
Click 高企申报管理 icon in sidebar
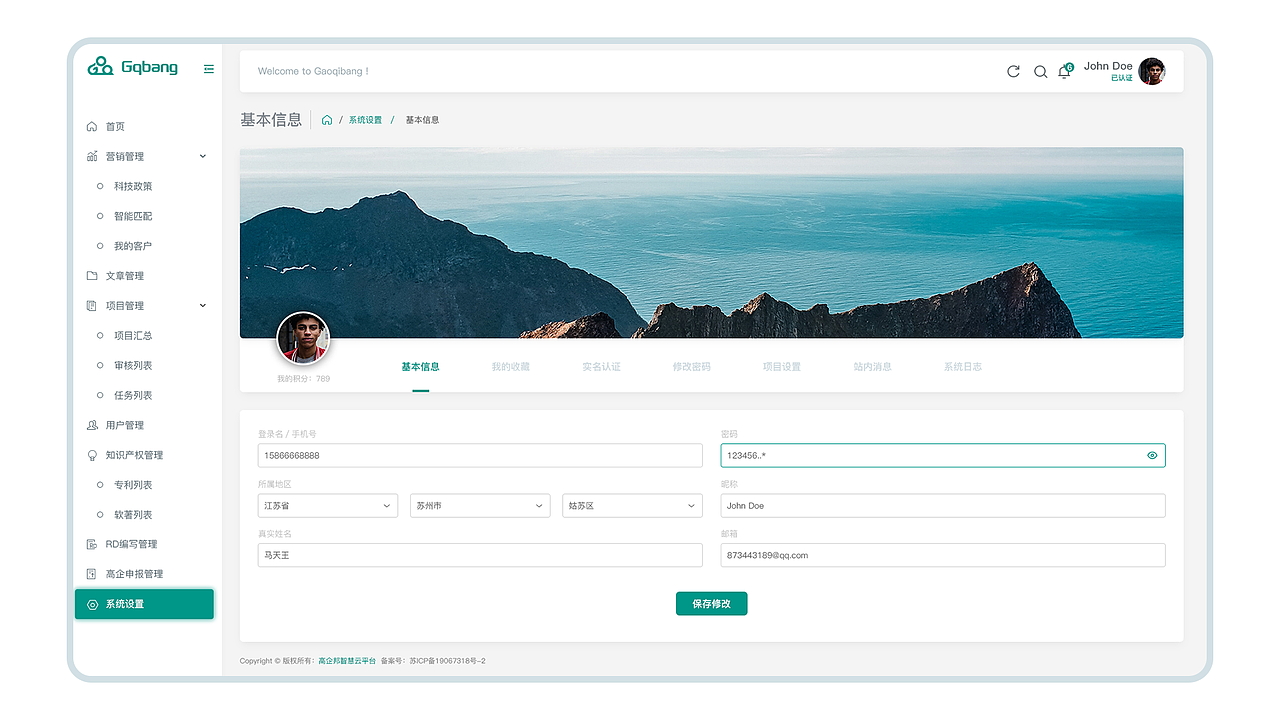pos(92,574)
